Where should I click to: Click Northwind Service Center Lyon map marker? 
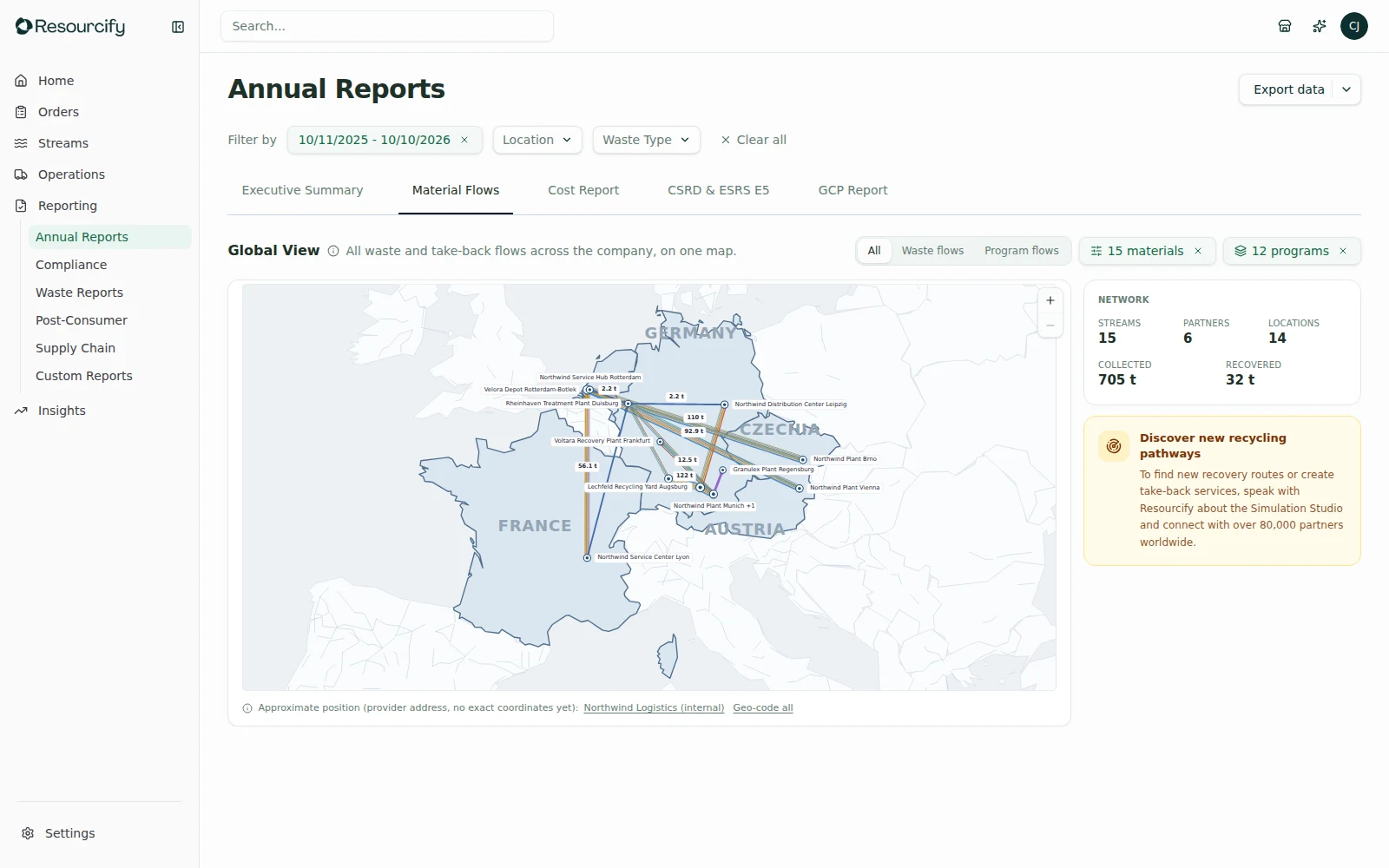[x=587, y=557]
